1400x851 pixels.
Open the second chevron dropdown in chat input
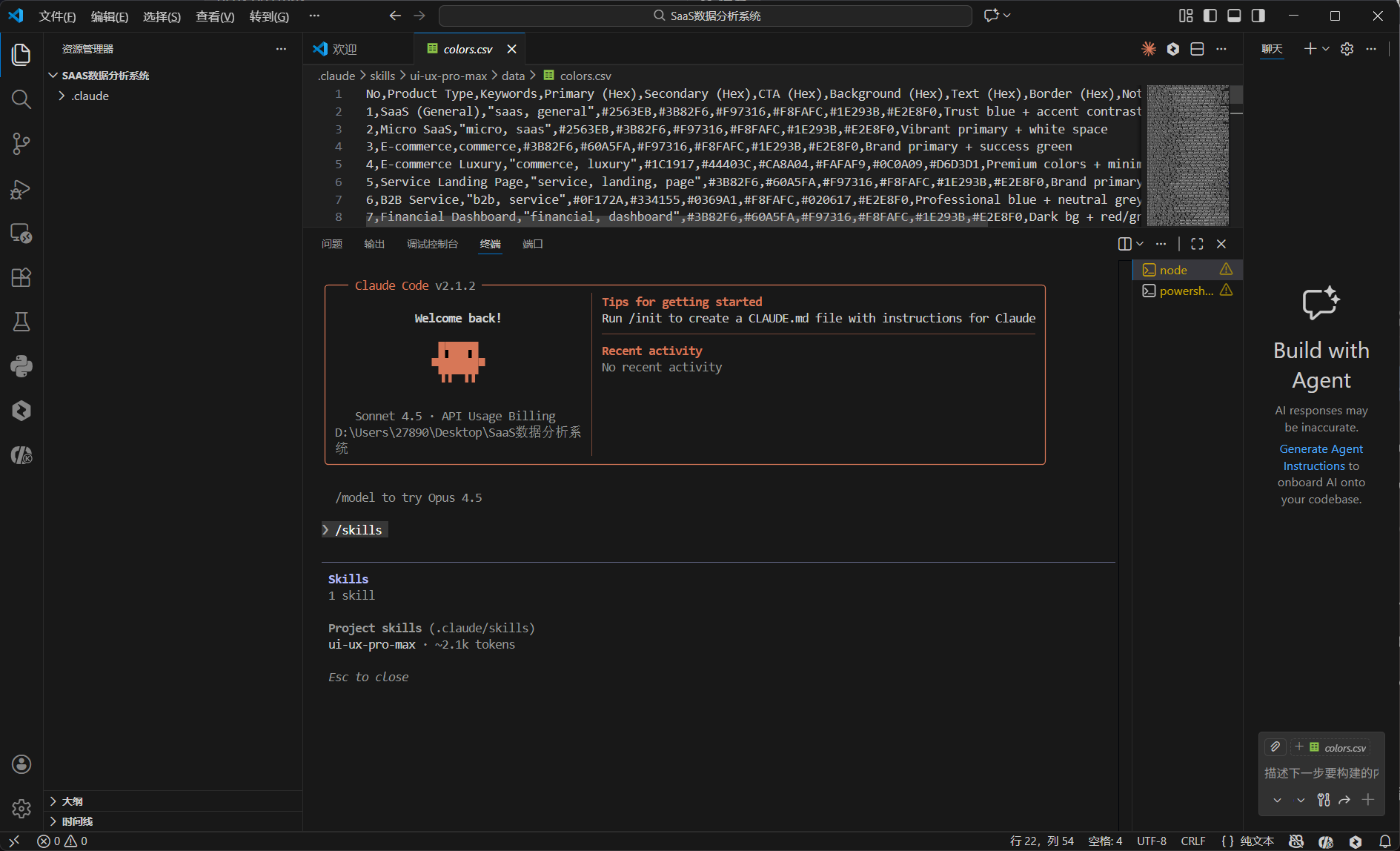pos(1301,800)
